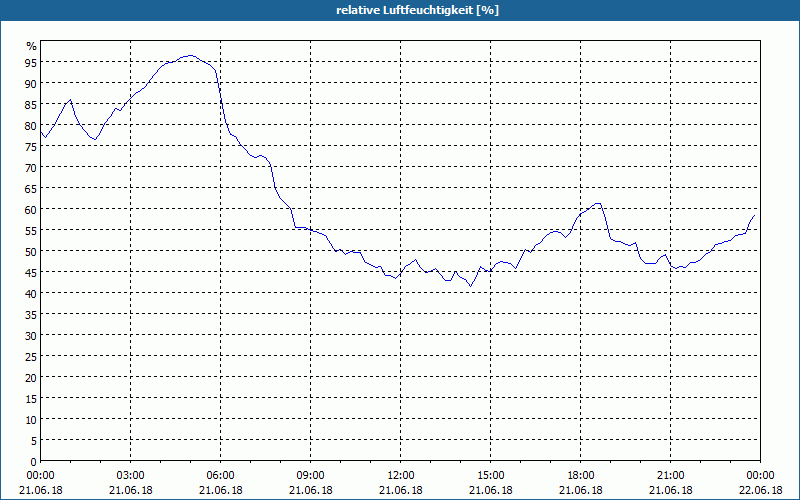This screenshot has height=500, width=800.
Task: Click the 06:00 time label on x-axis
Action: tap(220, 475)
